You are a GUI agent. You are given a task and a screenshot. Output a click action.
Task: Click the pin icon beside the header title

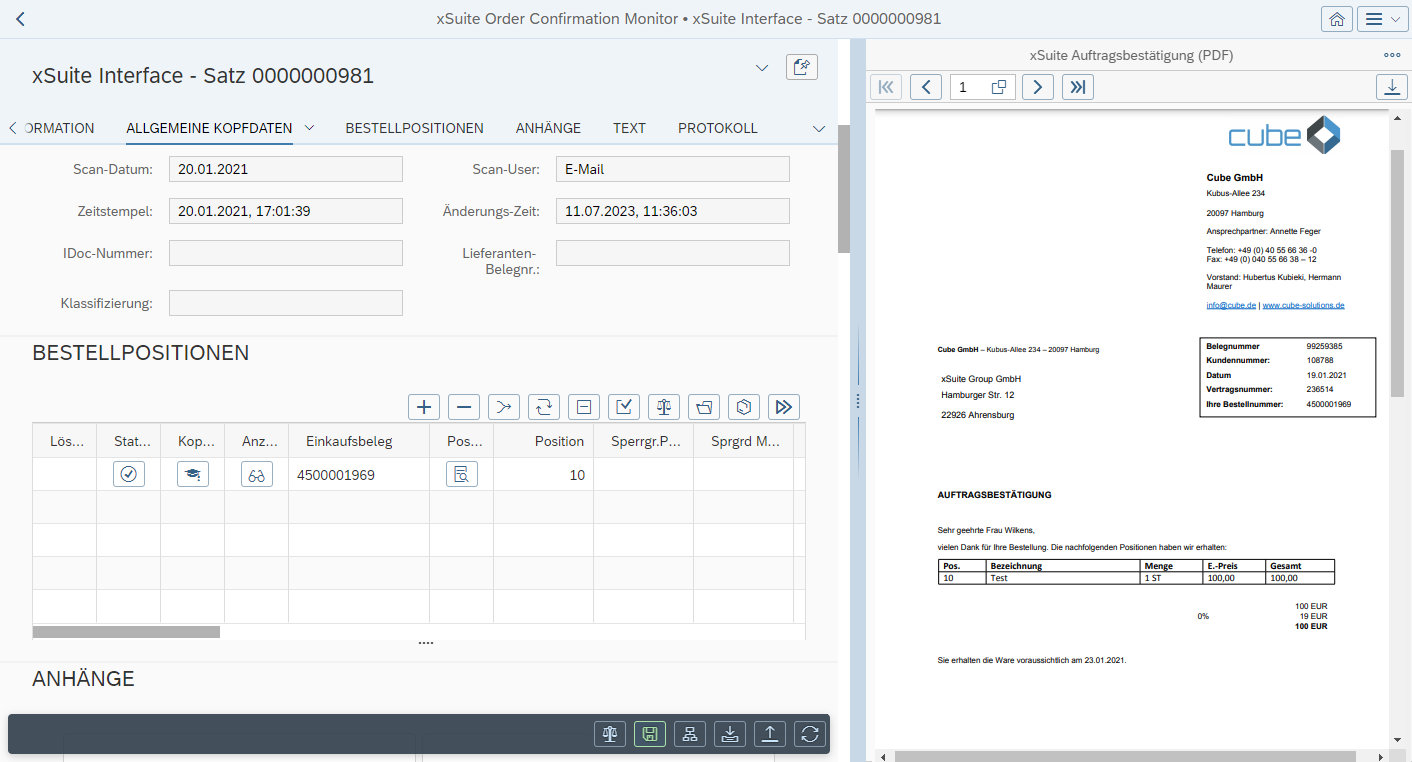801,67
